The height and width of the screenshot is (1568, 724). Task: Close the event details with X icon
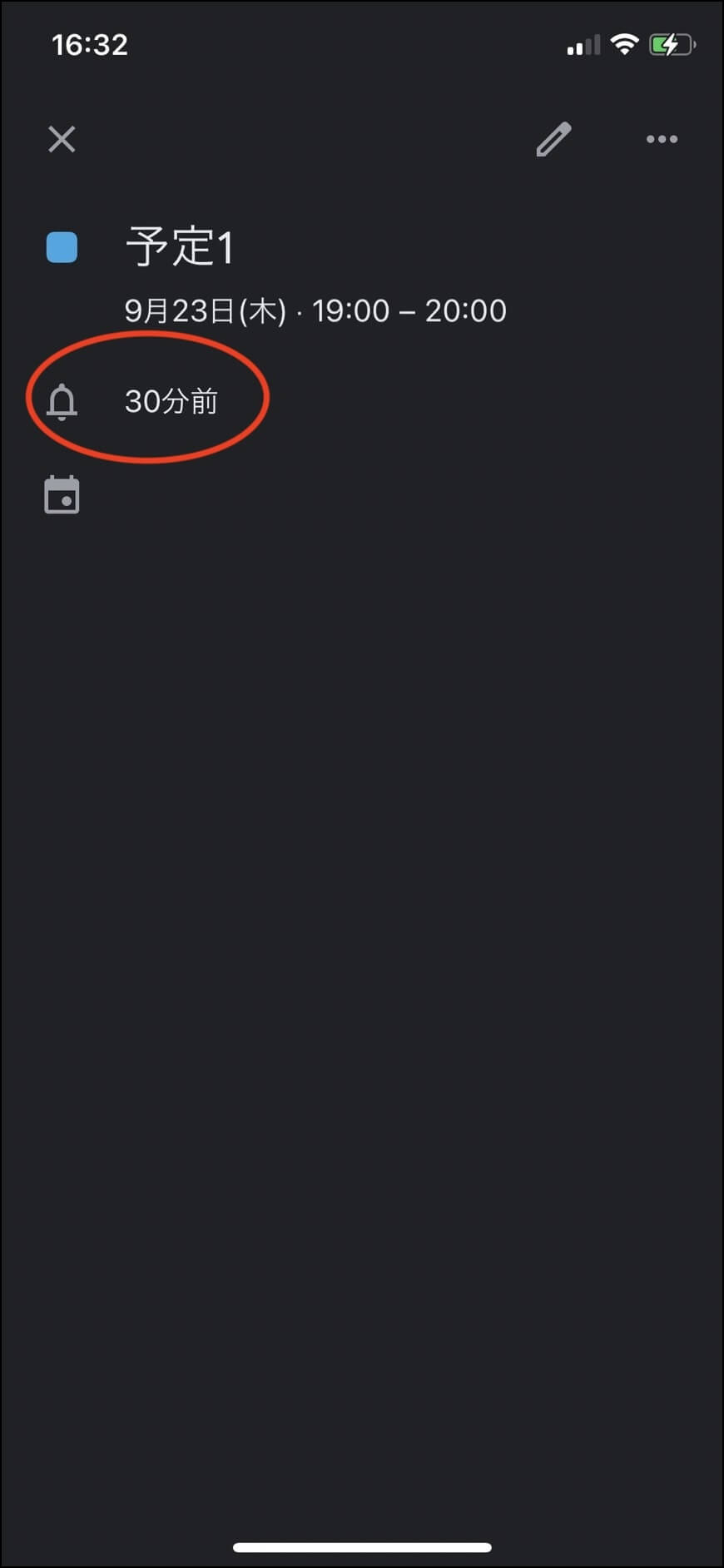pyautogui.click(x=62, y=139)
